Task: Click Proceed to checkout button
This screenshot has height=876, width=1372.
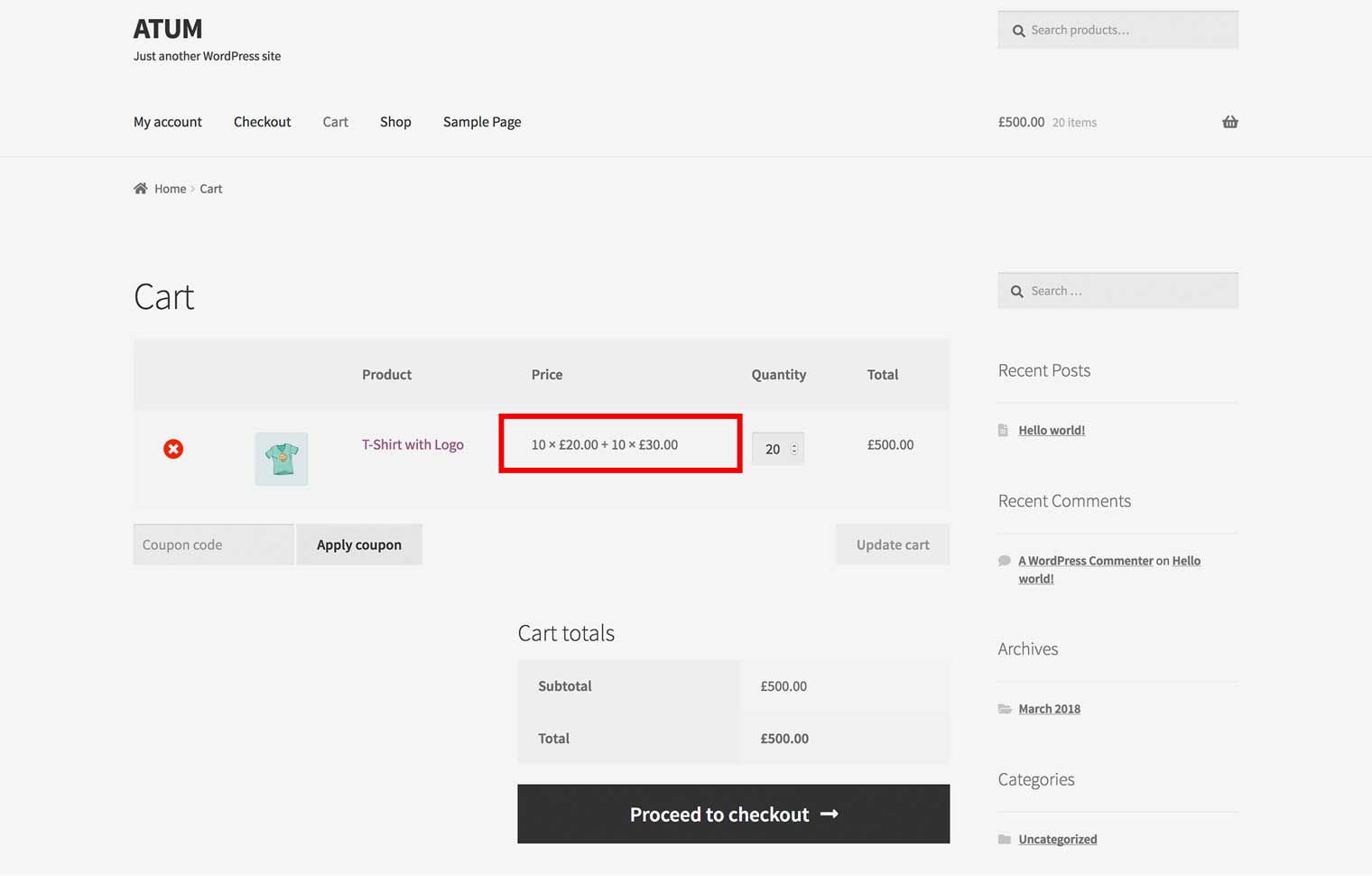Action: [x=733, y=814]
